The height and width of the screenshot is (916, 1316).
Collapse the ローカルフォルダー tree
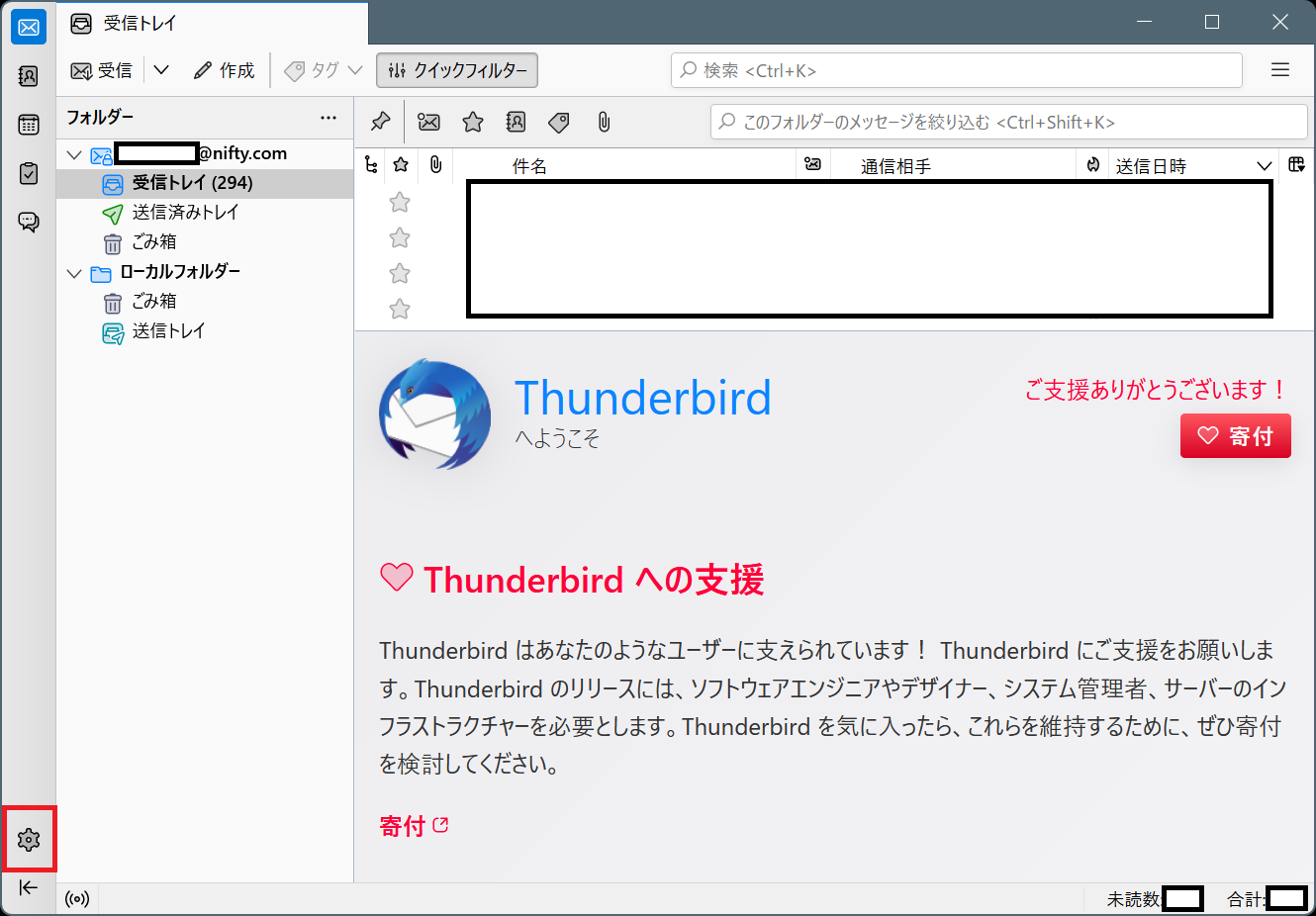pos(74,273)
